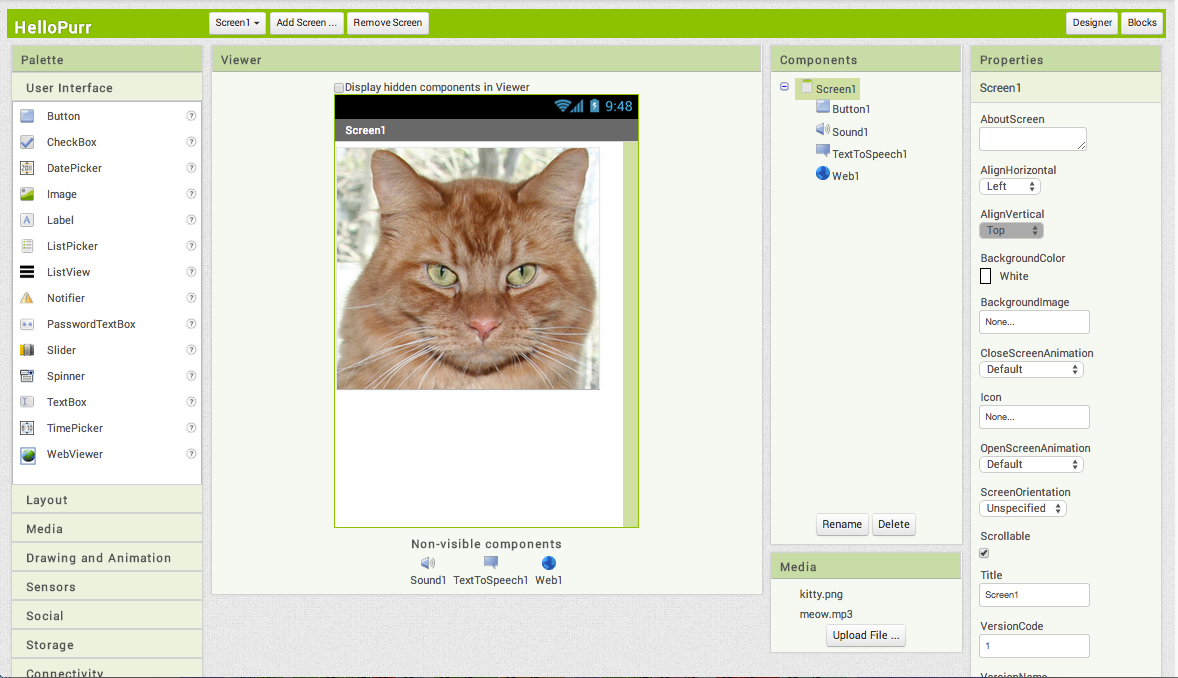
Task: Click the Sound1 speaker icon under Non-visible components
Action: [x=427, y=563]
